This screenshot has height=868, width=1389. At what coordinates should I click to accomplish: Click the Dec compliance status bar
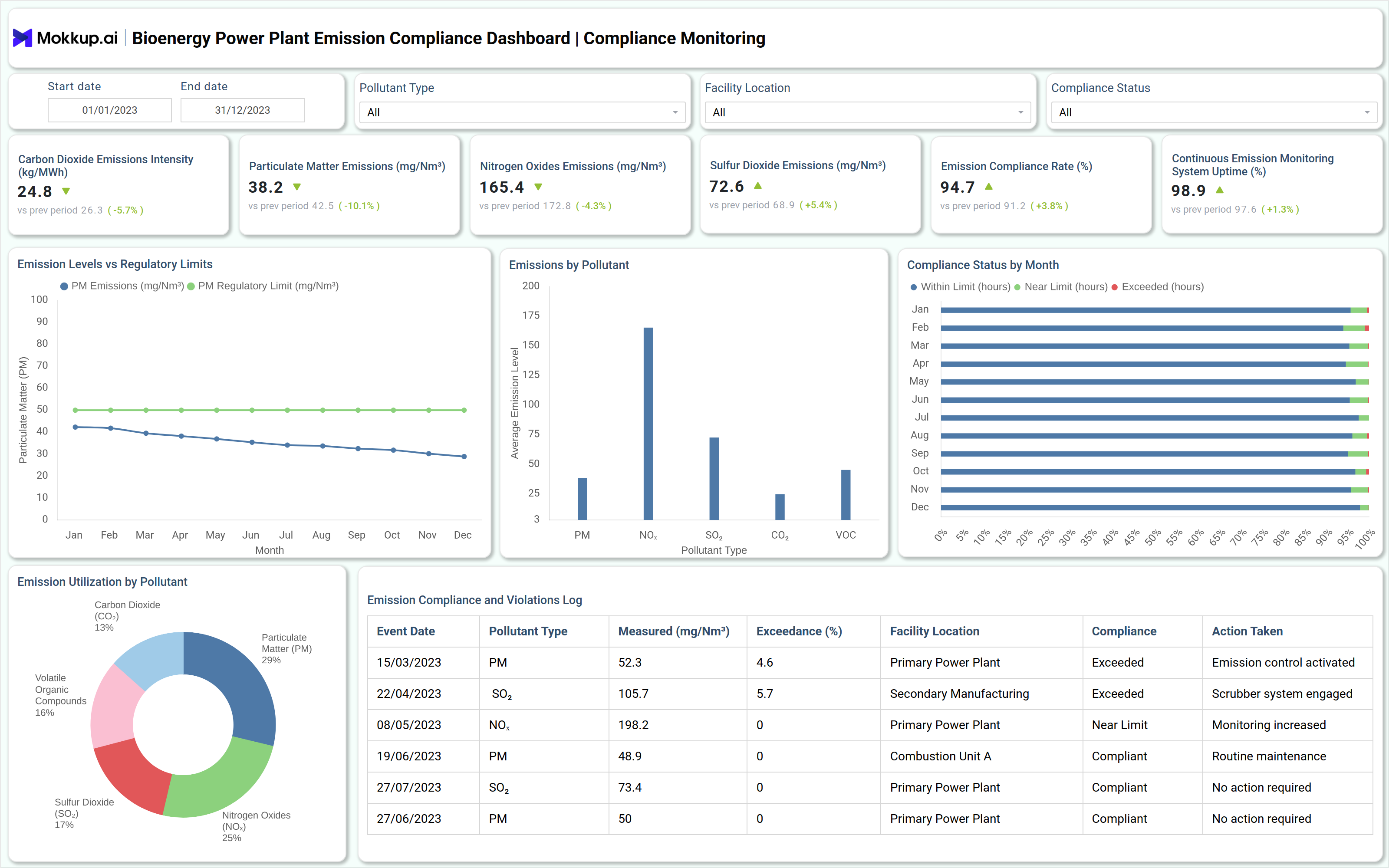click(x=1155, y=507)
